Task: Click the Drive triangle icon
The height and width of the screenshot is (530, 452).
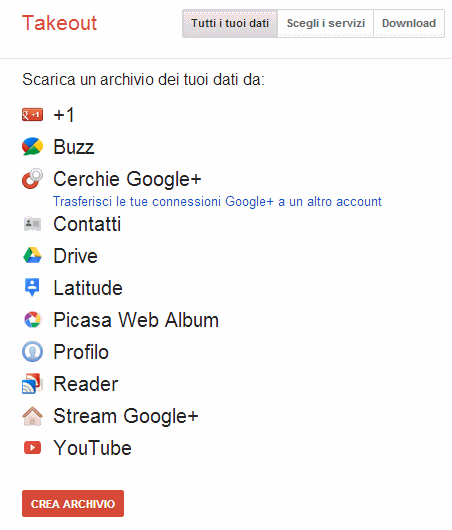Action: click(32, 256)
